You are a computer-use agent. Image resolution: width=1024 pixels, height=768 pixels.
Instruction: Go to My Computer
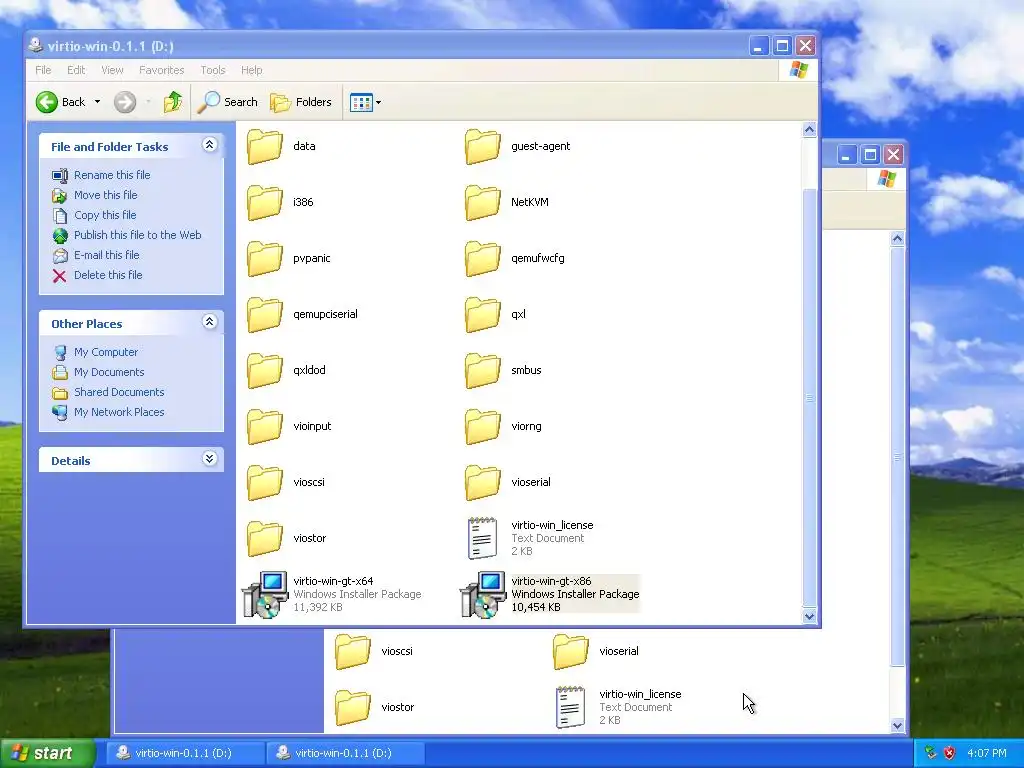[x=95, y=353]
